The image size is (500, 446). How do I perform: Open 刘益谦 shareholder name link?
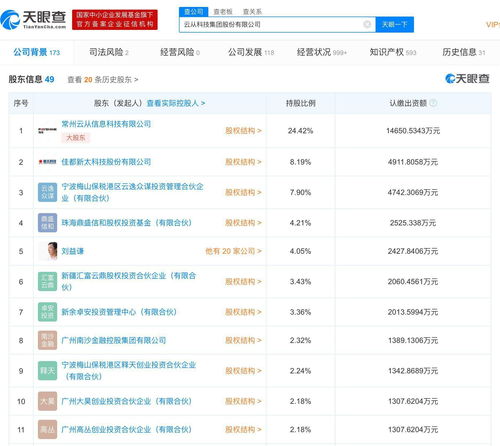(73, 251)
